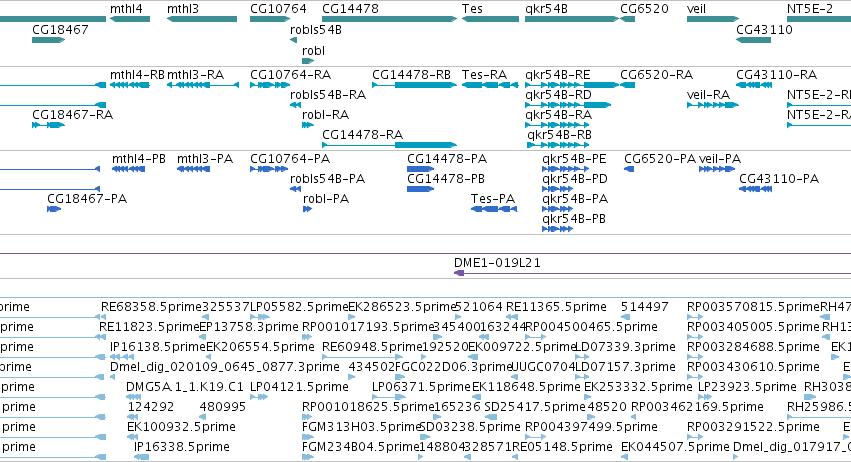The height and width of the screenshot is (462, 851).
Task: Select EST LP05582.5prime
Action: [299, 307]
